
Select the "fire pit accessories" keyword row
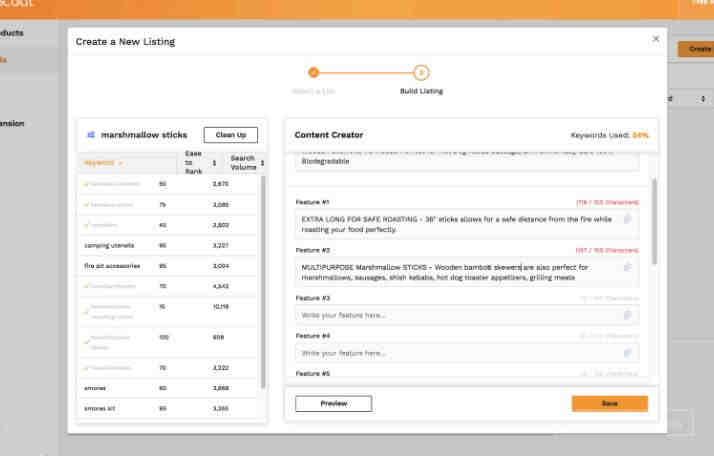[x=167, y=266]
